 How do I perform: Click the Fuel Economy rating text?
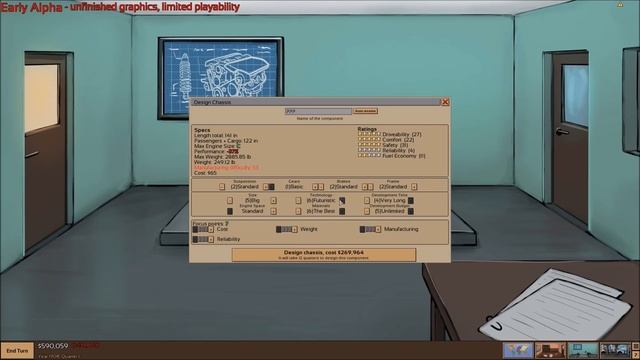(x=404, y=156)
